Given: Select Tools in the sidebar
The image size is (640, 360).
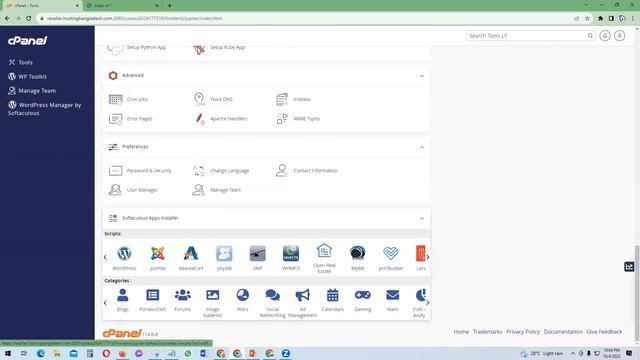Looking at the screenshot, I should pyautogui.click(x=20, y=62).
